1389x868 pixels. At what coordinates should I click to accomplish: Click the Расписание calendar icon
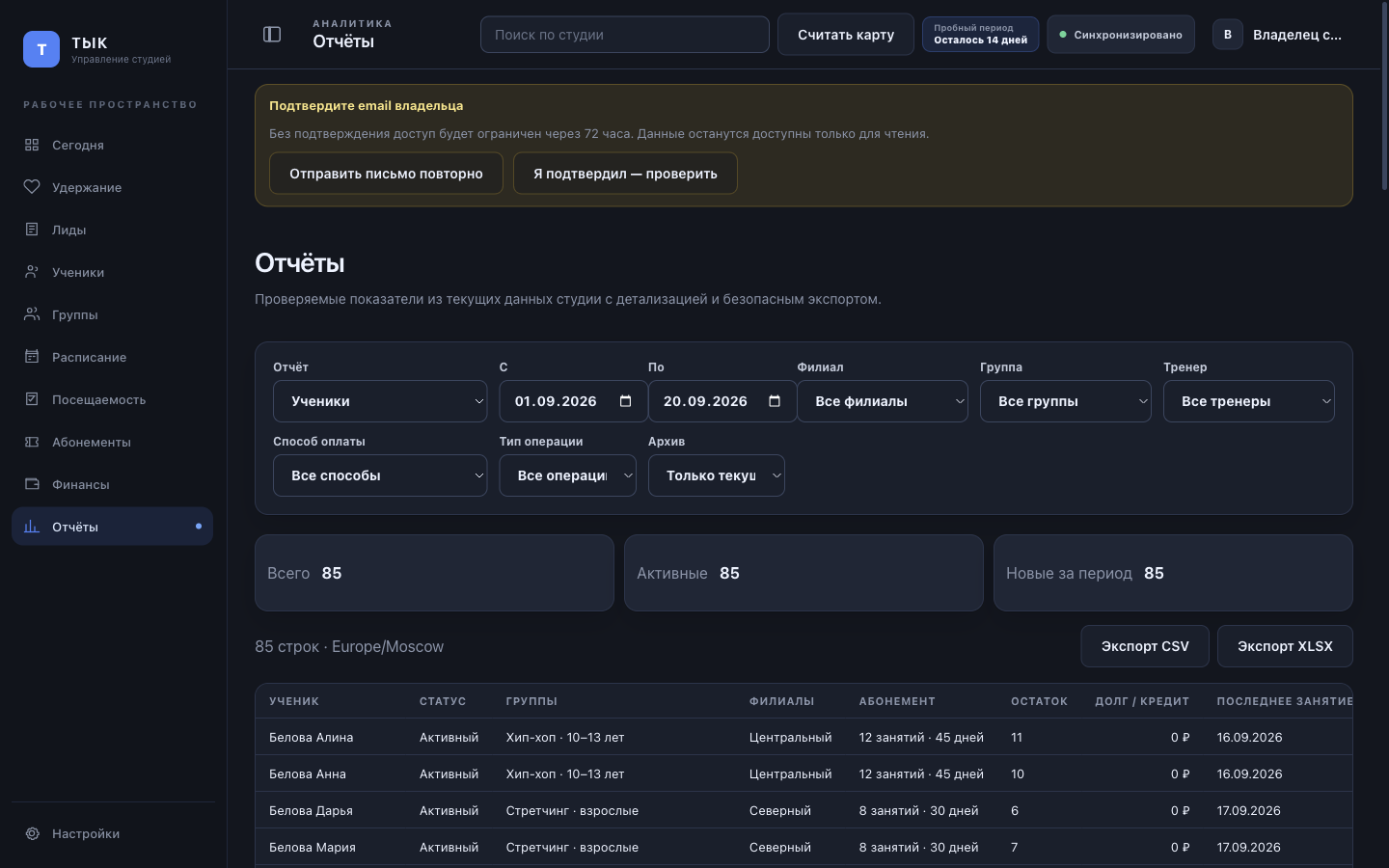[32, 357]
